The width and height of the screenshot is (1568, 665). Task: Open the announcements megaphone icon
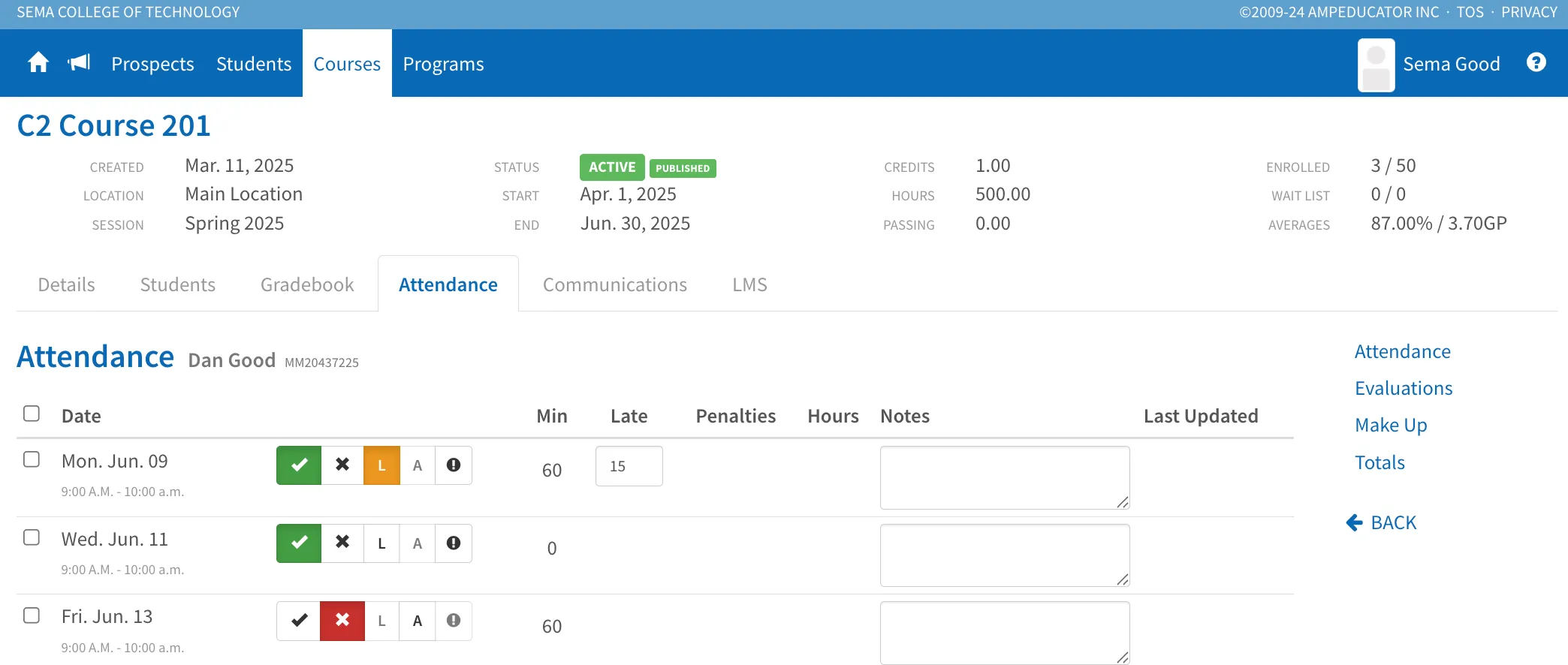click(x=79, y=63)
